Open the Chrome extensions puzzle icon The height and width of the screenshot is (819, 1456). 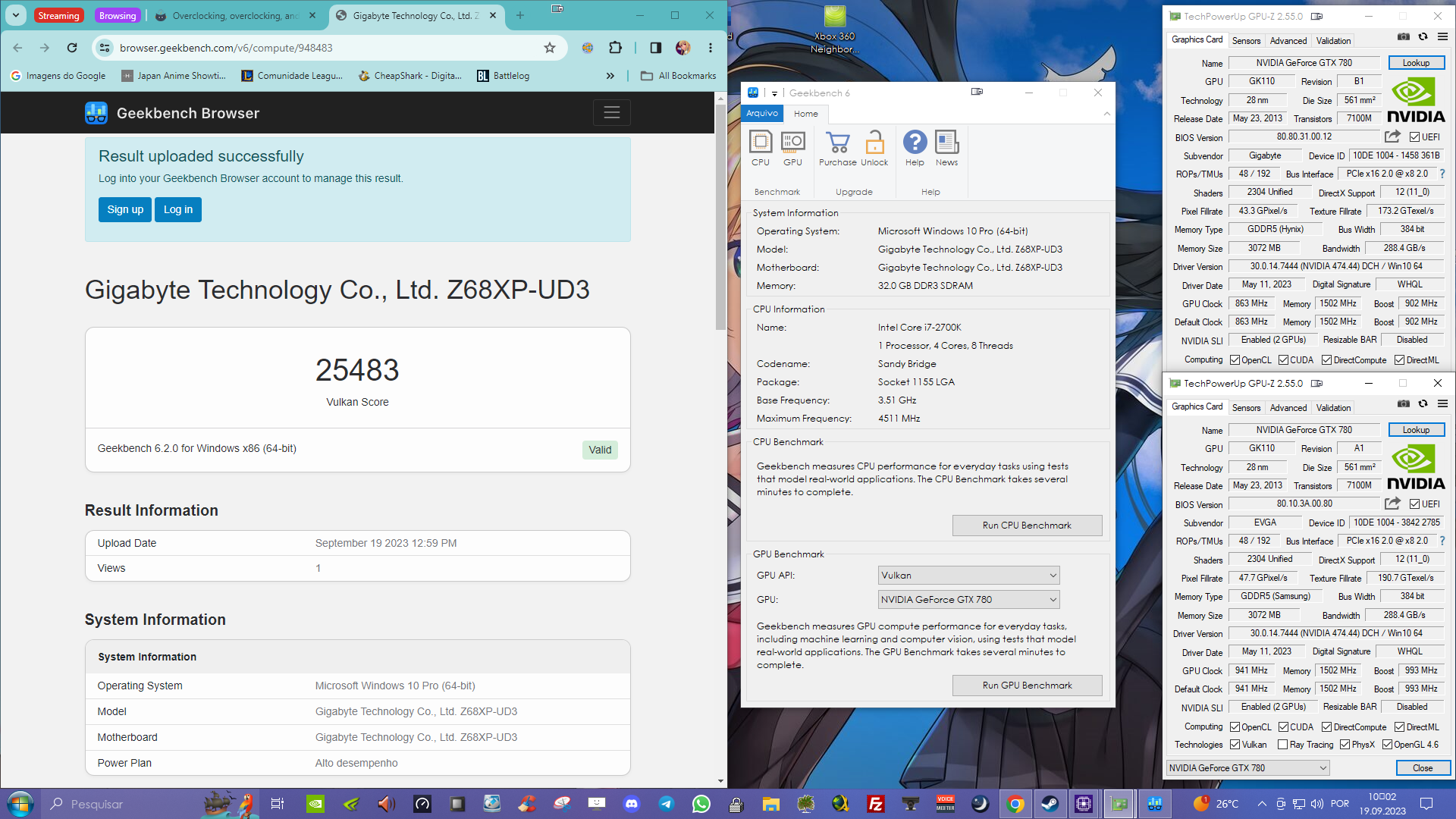pos(615,48)
